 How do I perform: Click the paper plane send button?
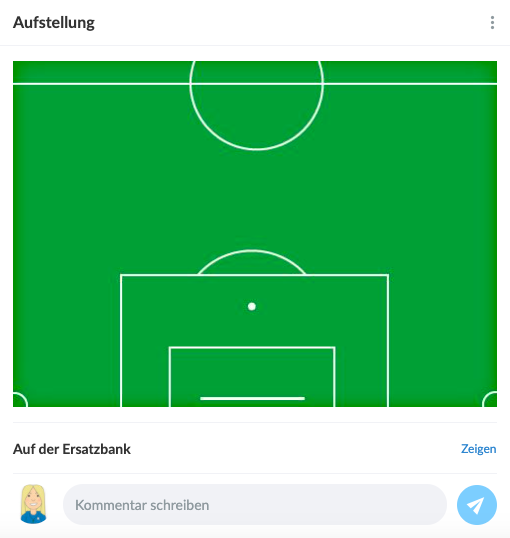point(477,505)
